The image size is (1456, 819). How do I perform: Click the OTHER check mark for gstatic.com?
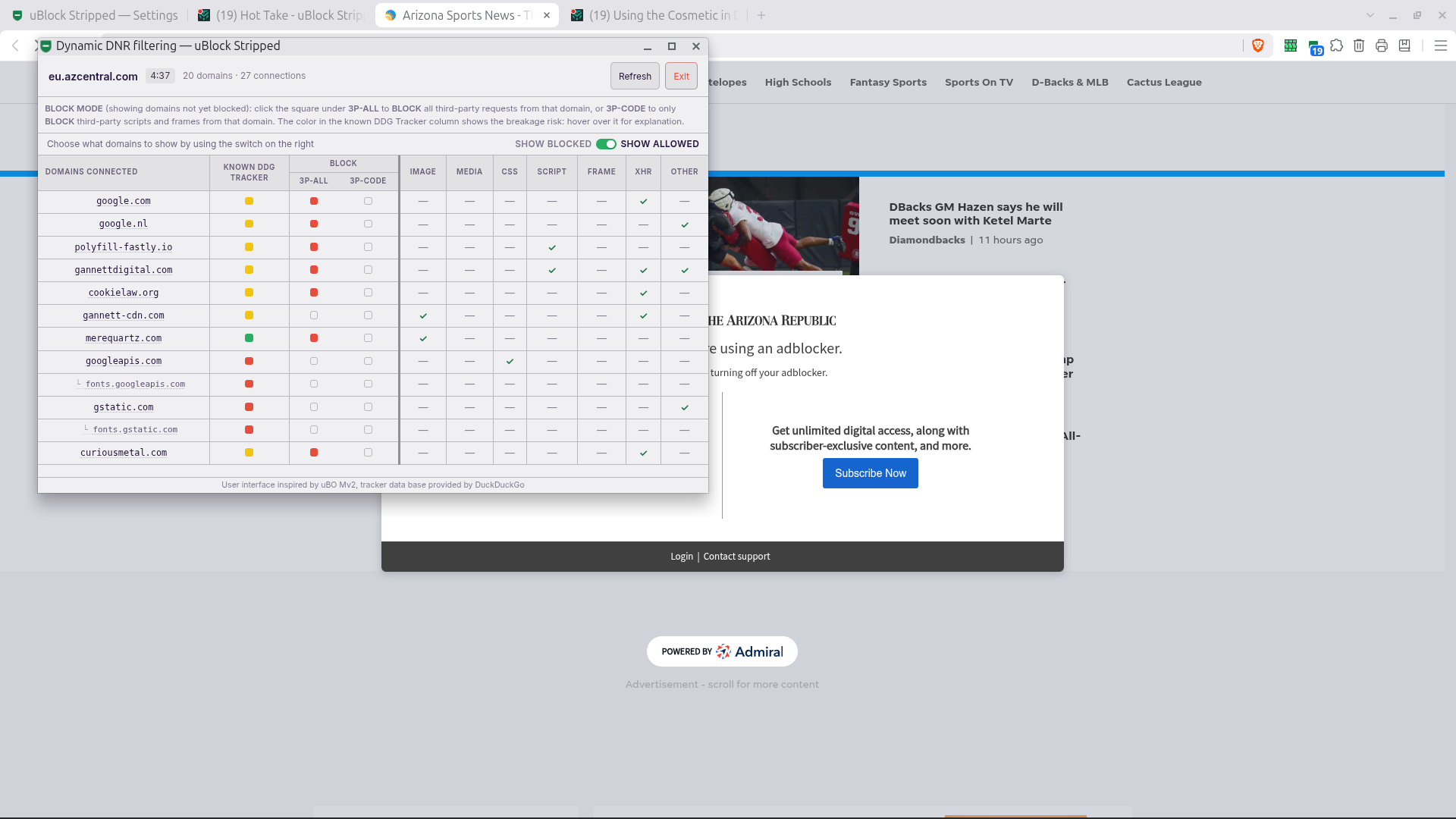point(685,408)
